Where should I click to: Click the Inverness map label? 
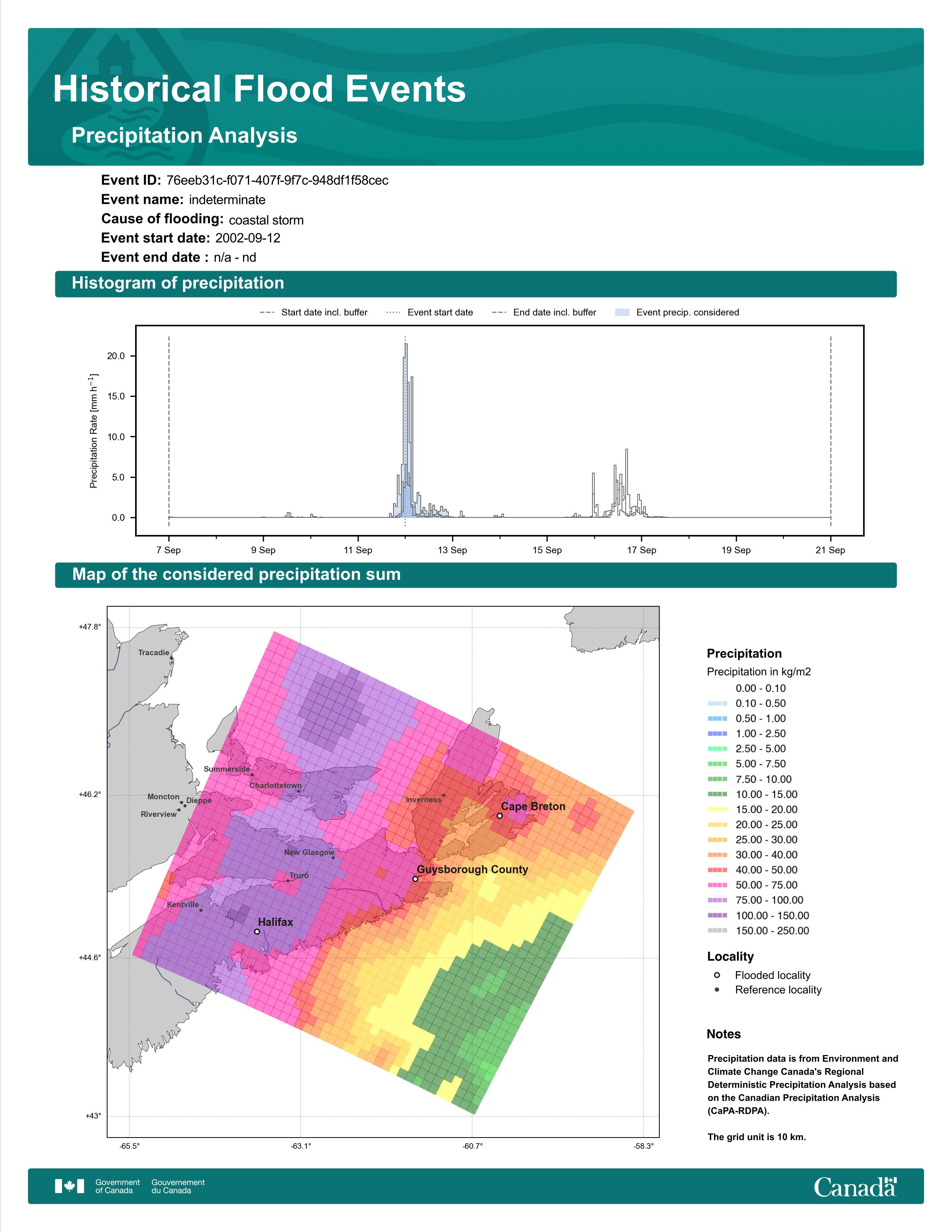click(x=424, y=800)
